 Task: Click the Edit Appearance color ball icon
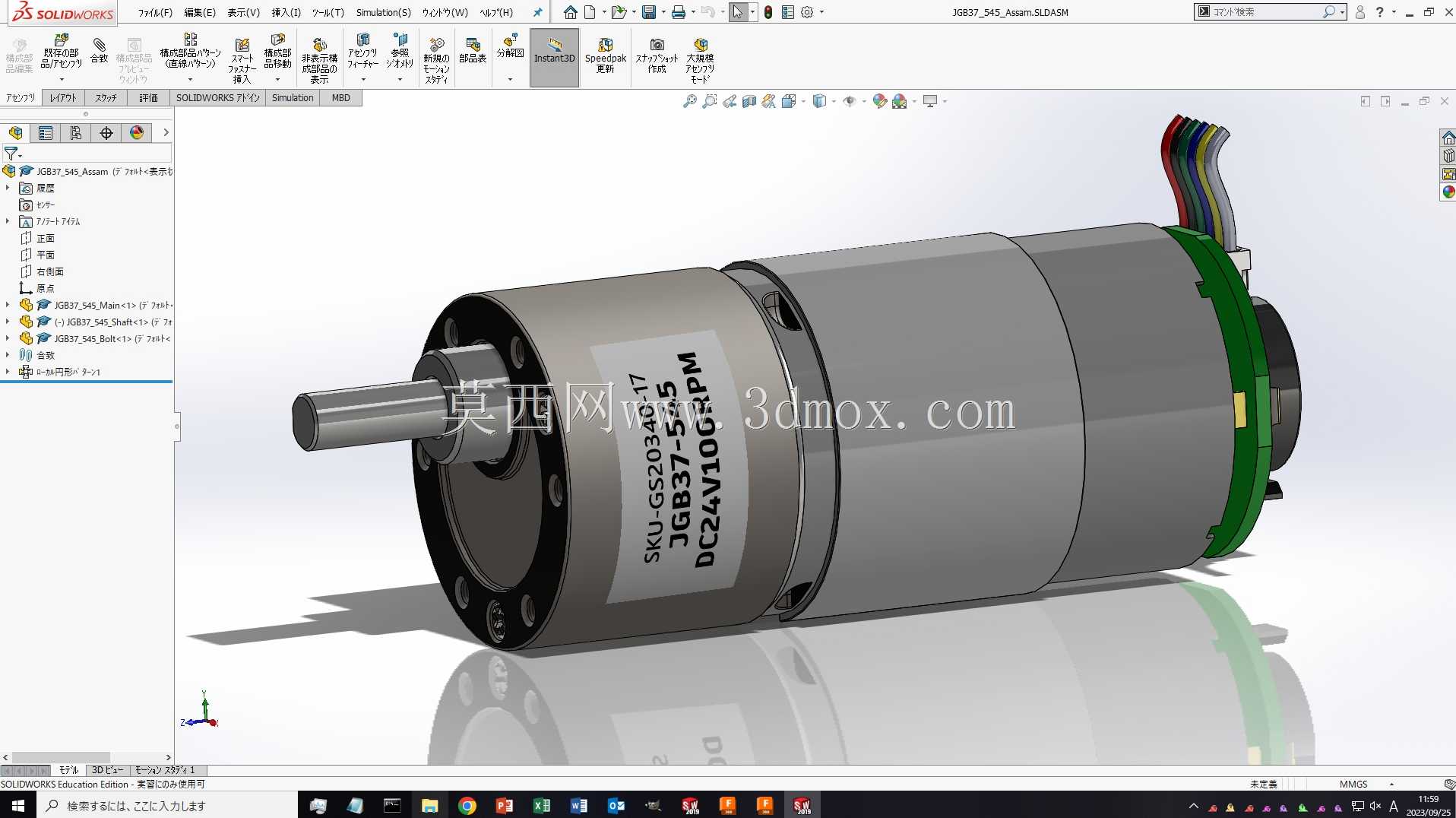[880, 101]
